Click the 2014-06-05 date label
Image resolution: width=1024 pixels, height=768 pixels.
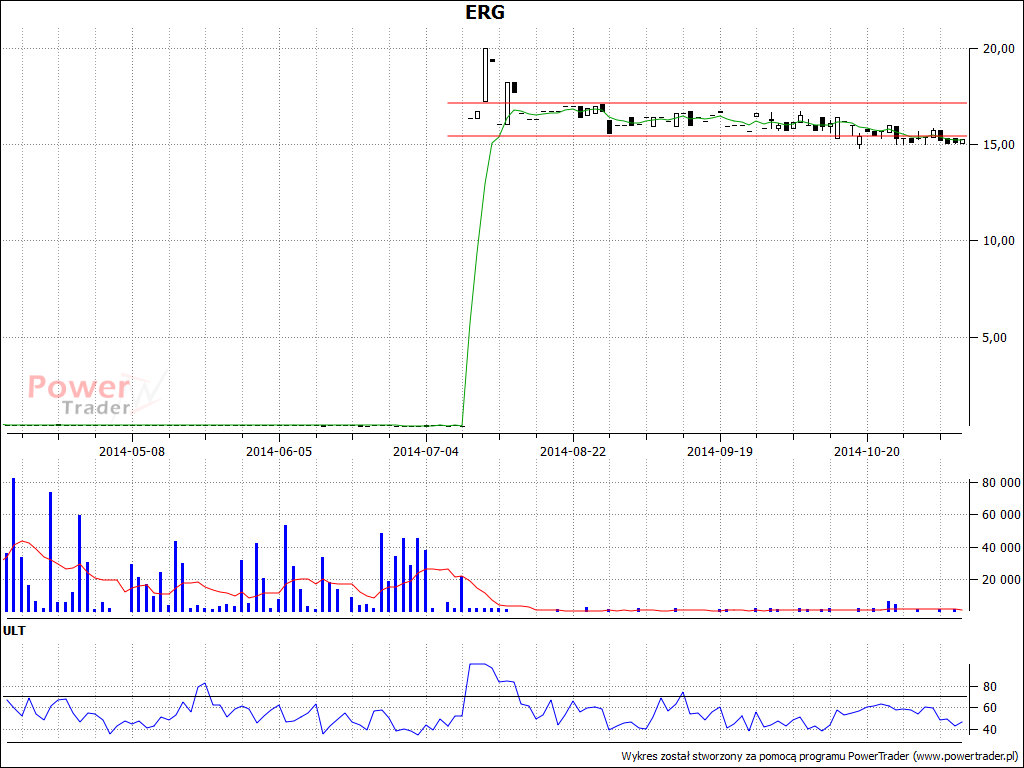[x=279, y=451]
